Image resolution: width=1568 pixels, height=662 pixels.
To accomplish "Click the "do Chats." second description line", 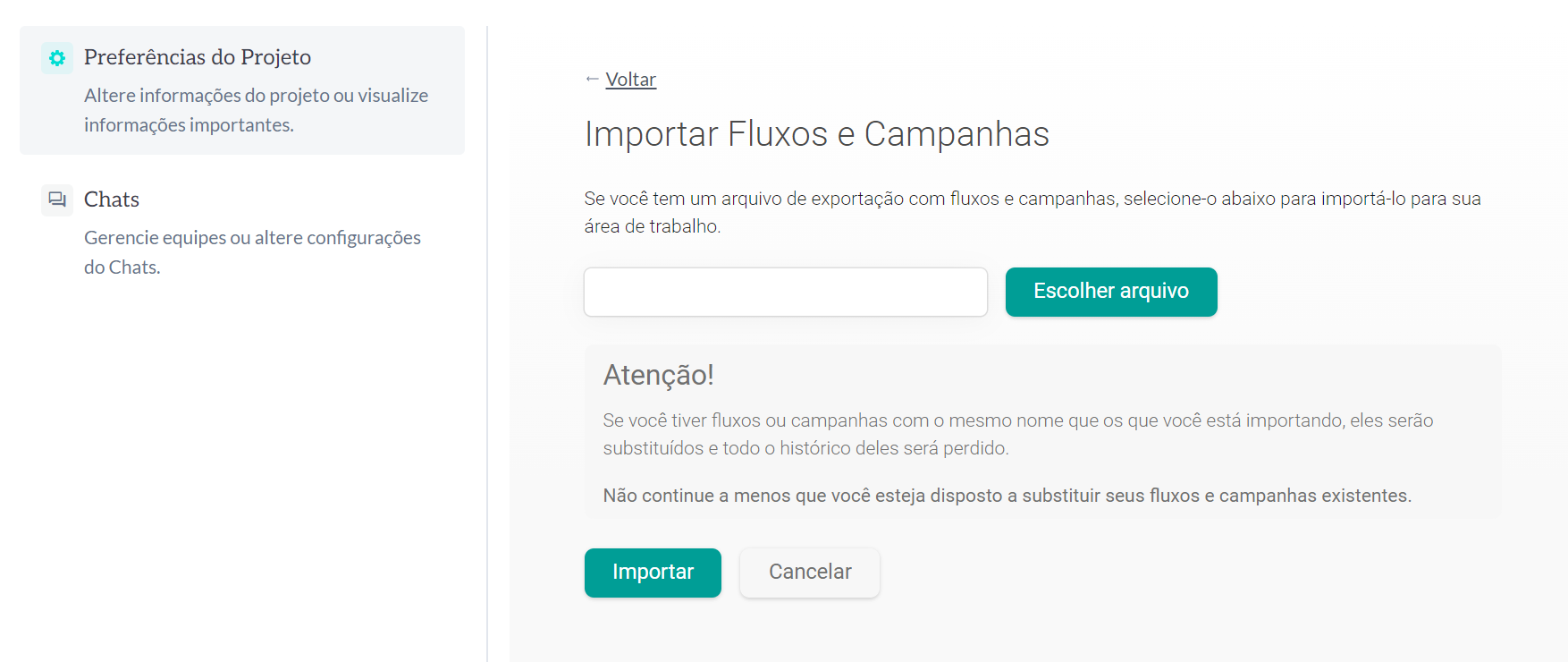I will [x=122, y=267].
